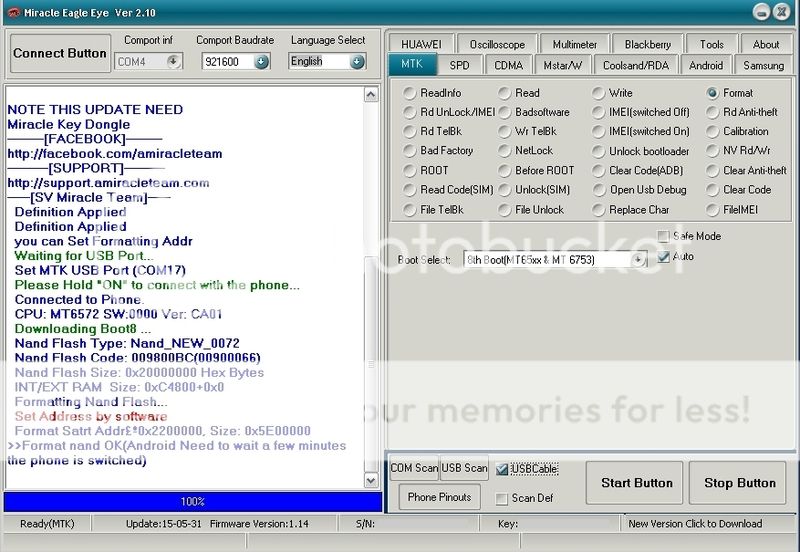Click the Connect Button
This screenshot has height=552, width=800.
coord(60,53)
